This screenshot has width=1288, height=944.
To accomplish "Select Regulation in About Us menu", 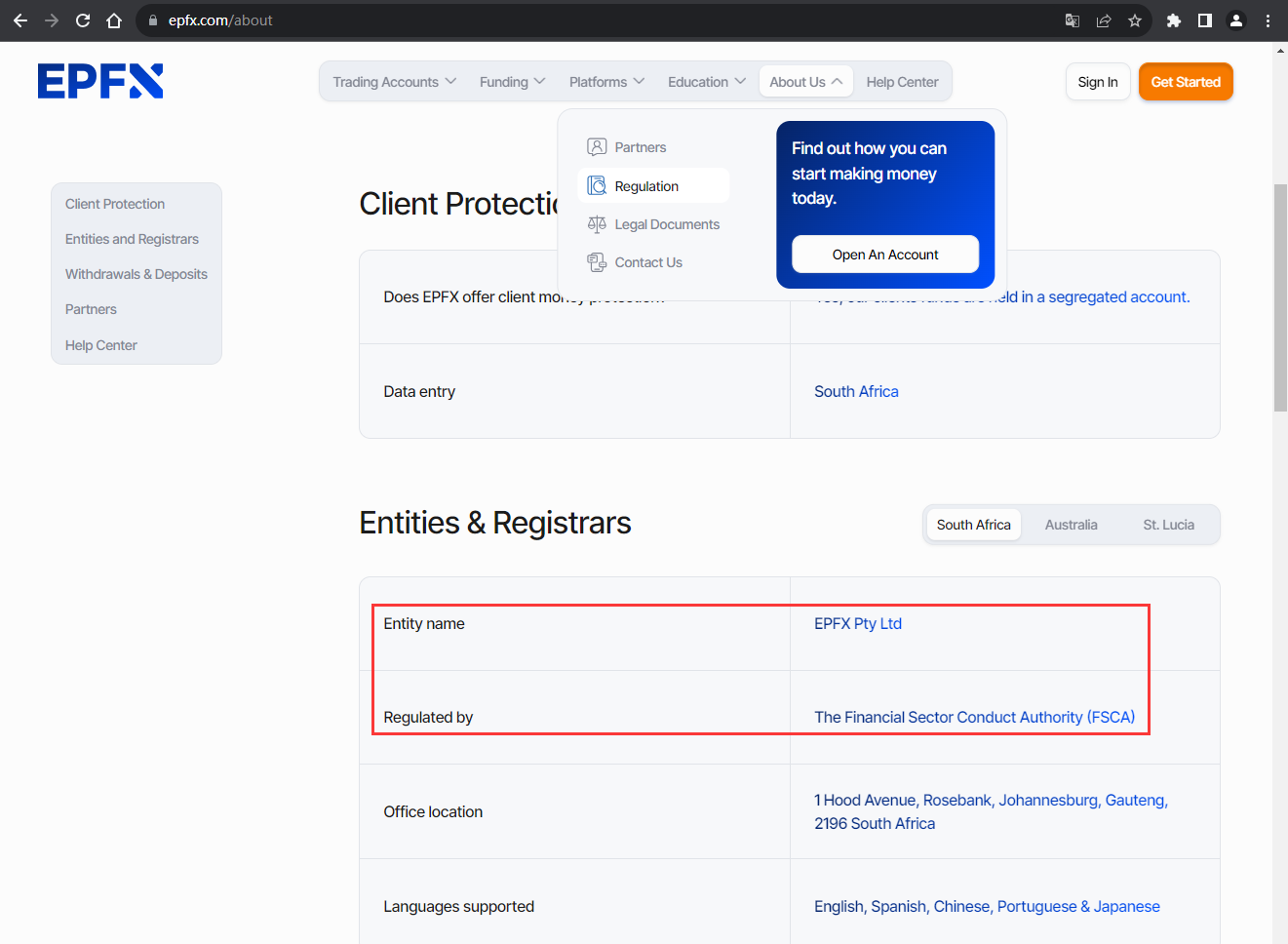I will tap(653, 186).
